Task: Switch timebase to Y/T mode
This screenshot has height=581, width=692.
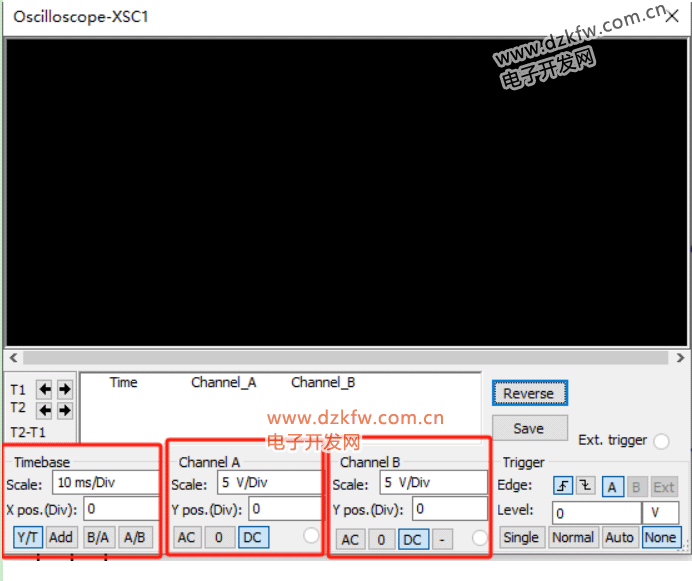Action: coord(27,537)
